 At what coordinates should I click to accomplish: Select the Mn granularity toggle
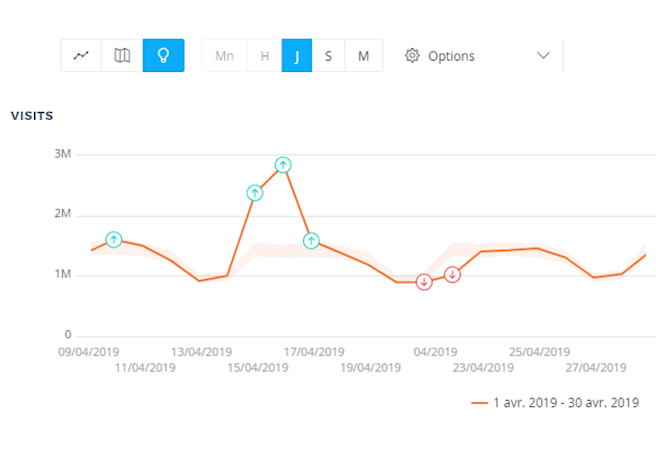pos(224,56)
